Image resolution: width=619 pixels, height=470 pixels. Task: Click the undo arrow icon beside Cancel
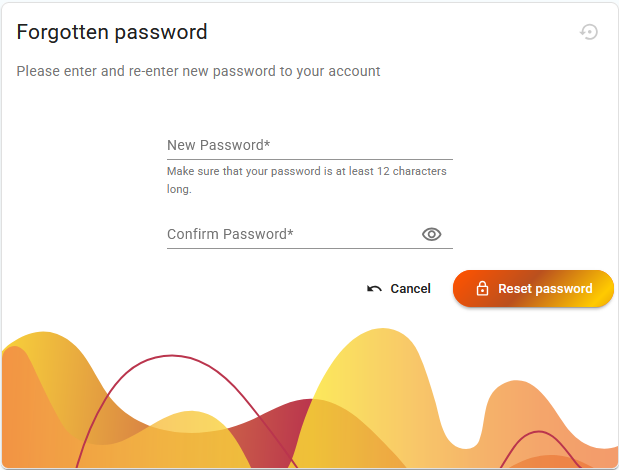374,289
